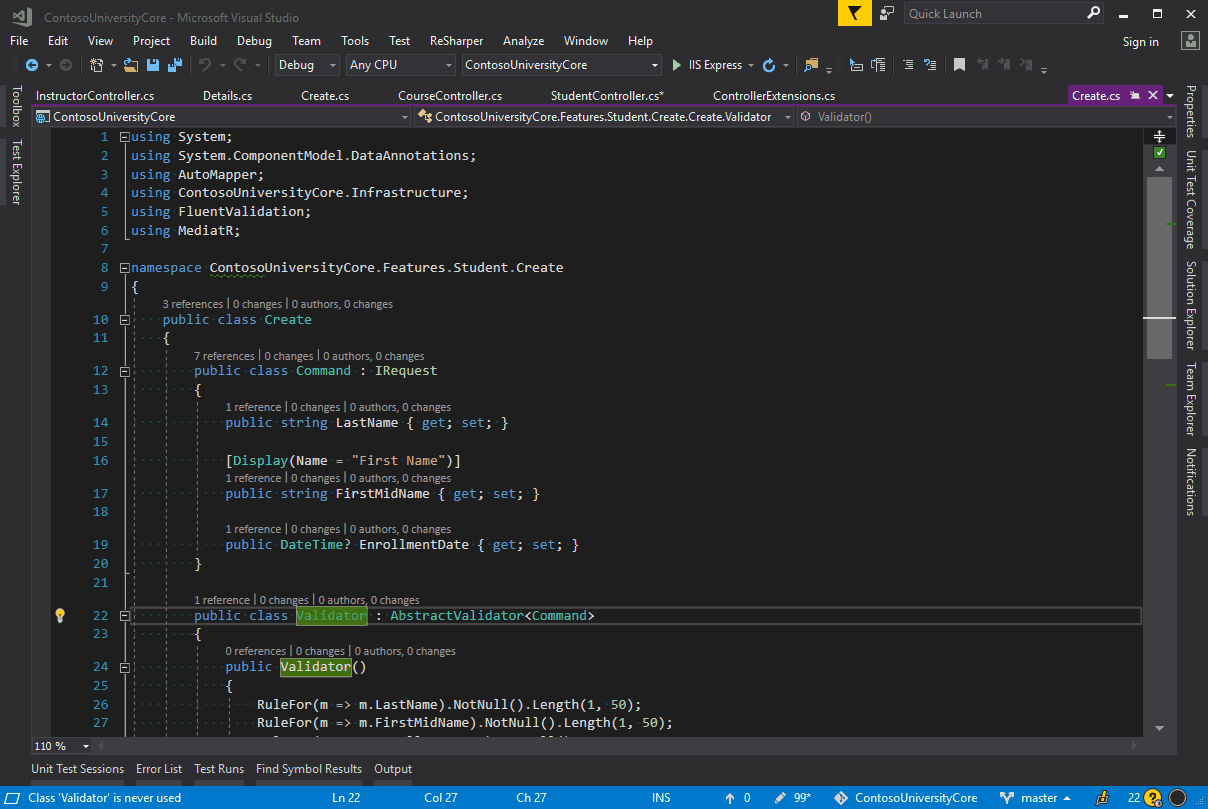Click the Quick Launch search magnifier icon

[x=1092, y=14]
